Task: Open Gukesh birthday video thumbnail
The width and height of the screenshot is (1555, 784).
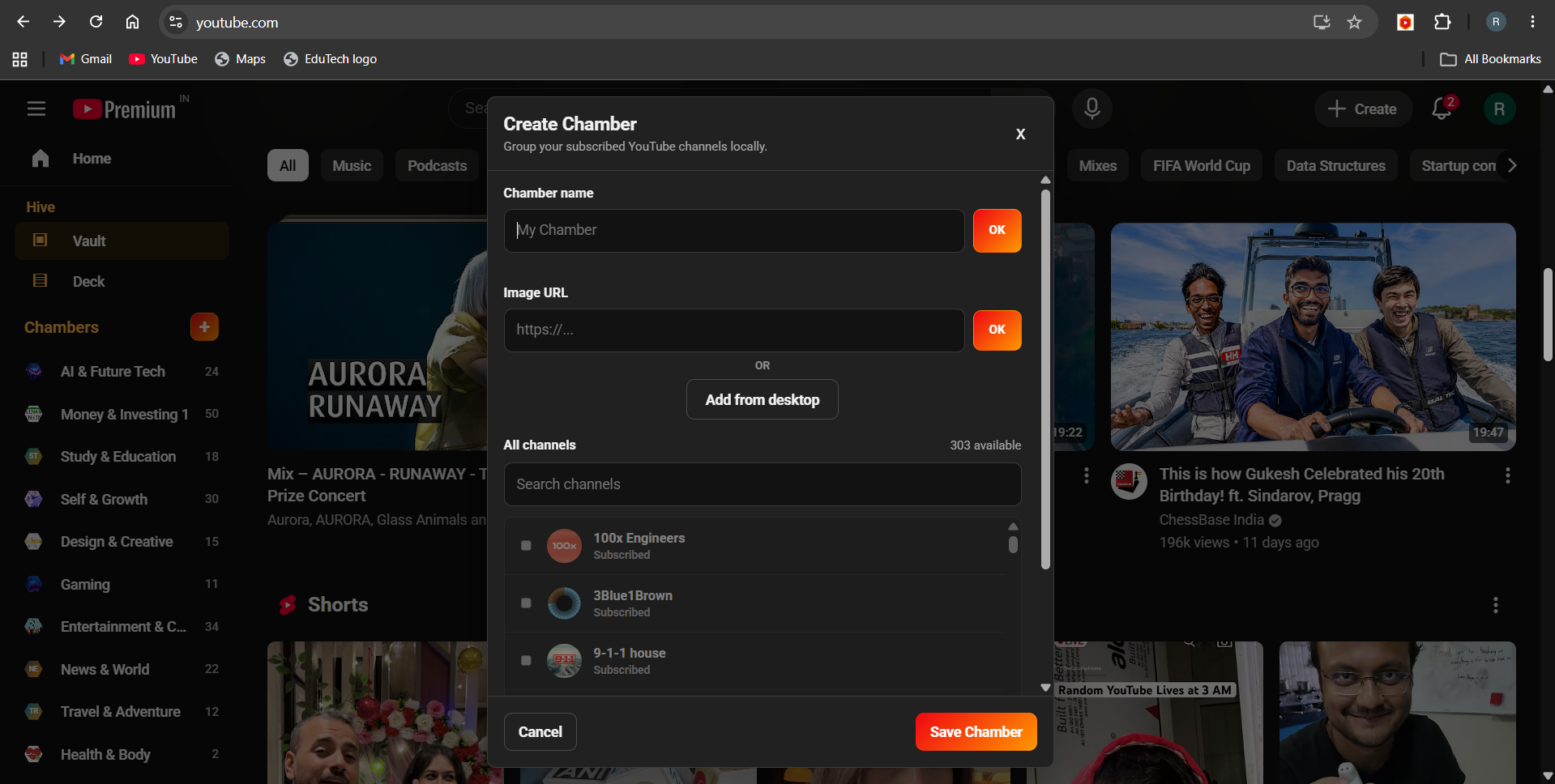Action: [x=1313, y=337]
